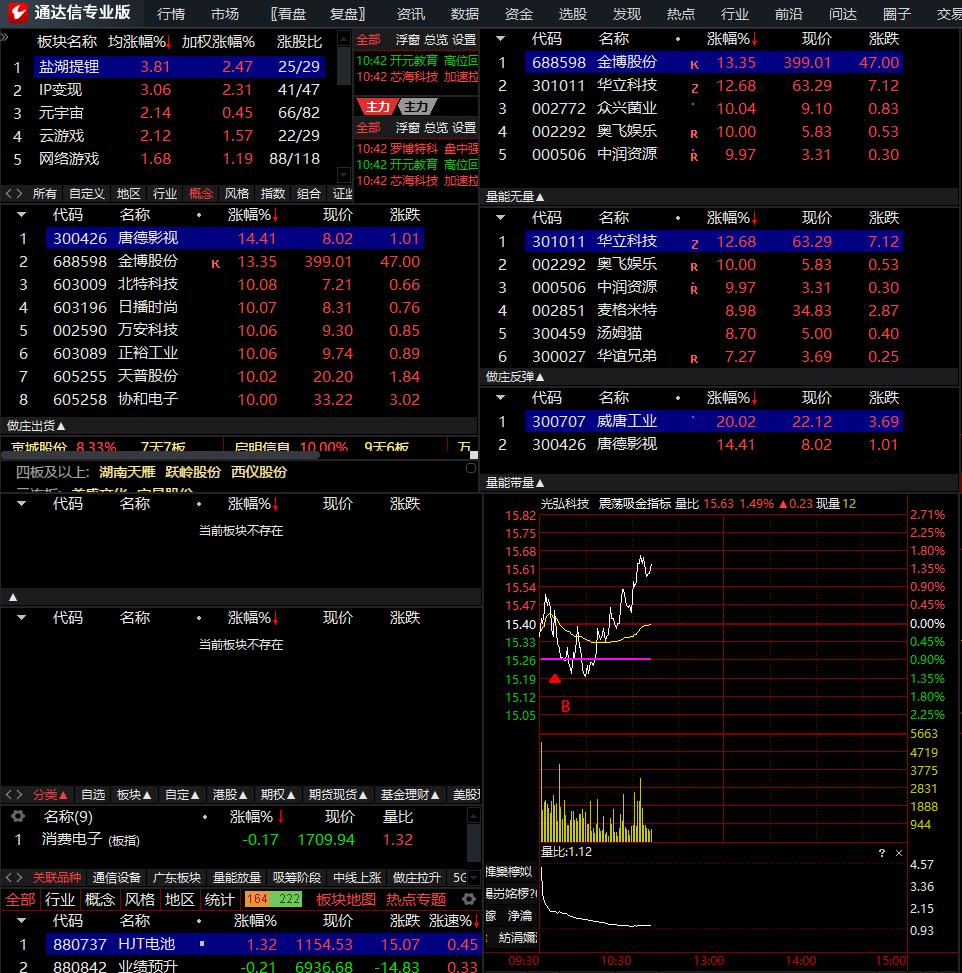
Task: Toggle sort on 均涨幅% column header
Action: [x=139, y=42]
